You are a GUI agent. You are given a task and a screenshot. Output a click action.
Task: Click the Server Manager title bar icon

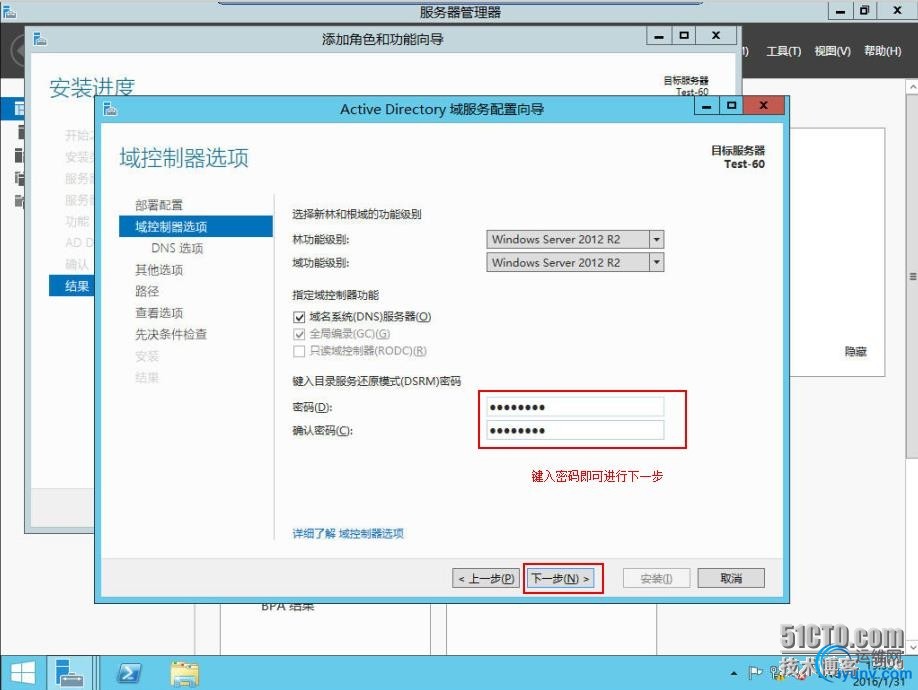(x=9, y=11)
